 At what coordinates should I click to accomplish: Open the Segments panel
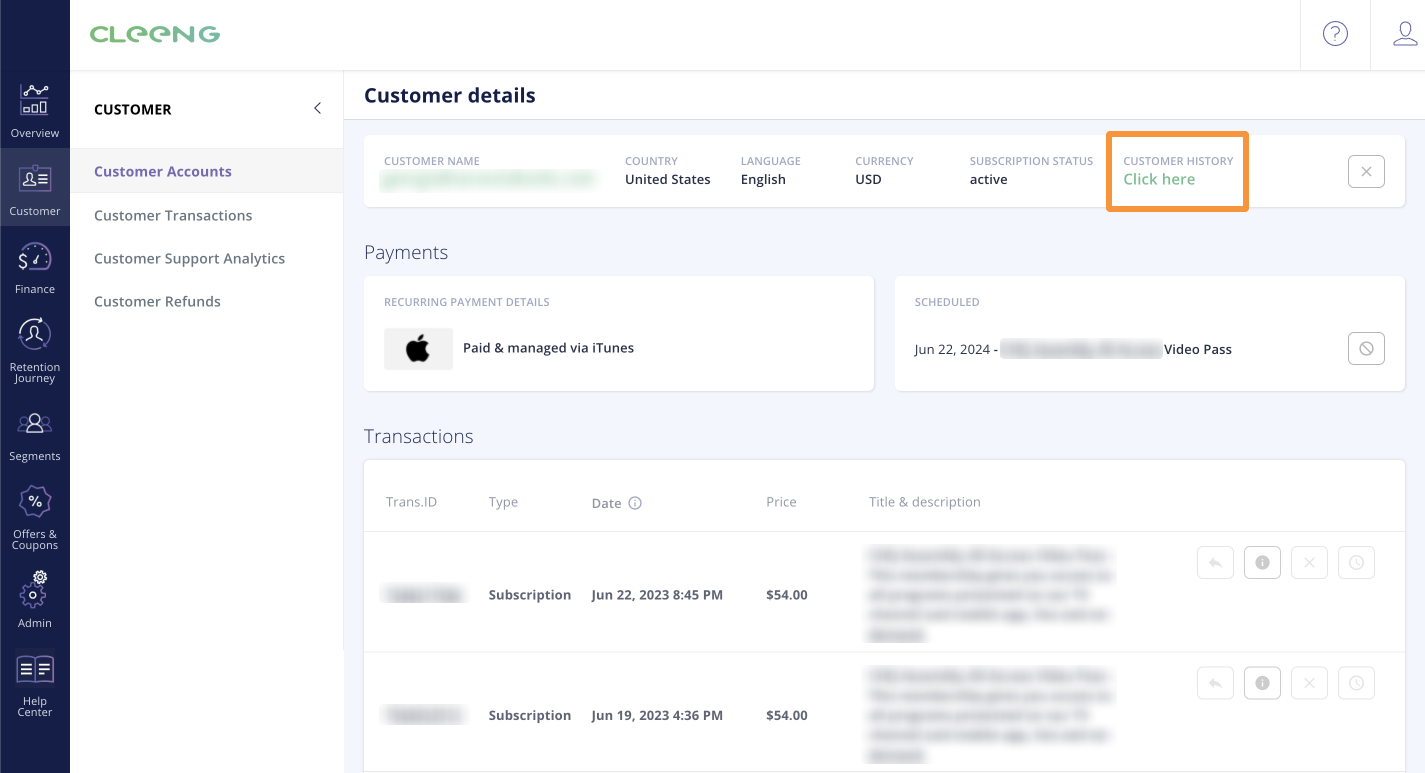(x=34, y=432)
